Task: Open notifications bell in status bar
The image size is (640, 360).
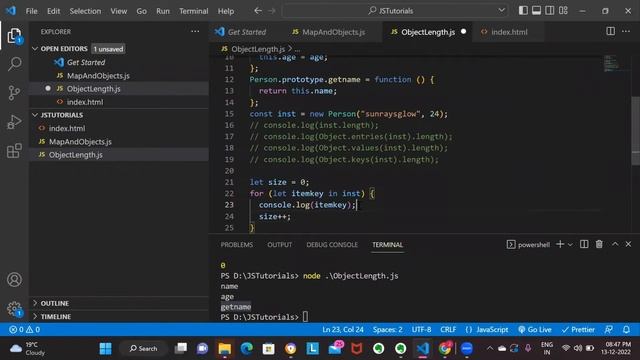Action: coord(626,329)
